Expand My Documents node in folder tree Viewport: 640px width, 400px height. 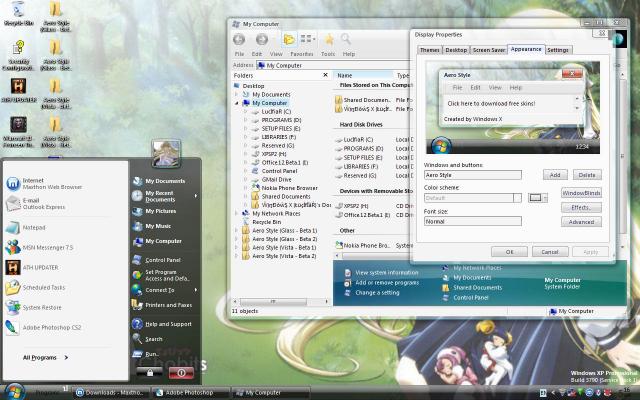pos(236,95)
